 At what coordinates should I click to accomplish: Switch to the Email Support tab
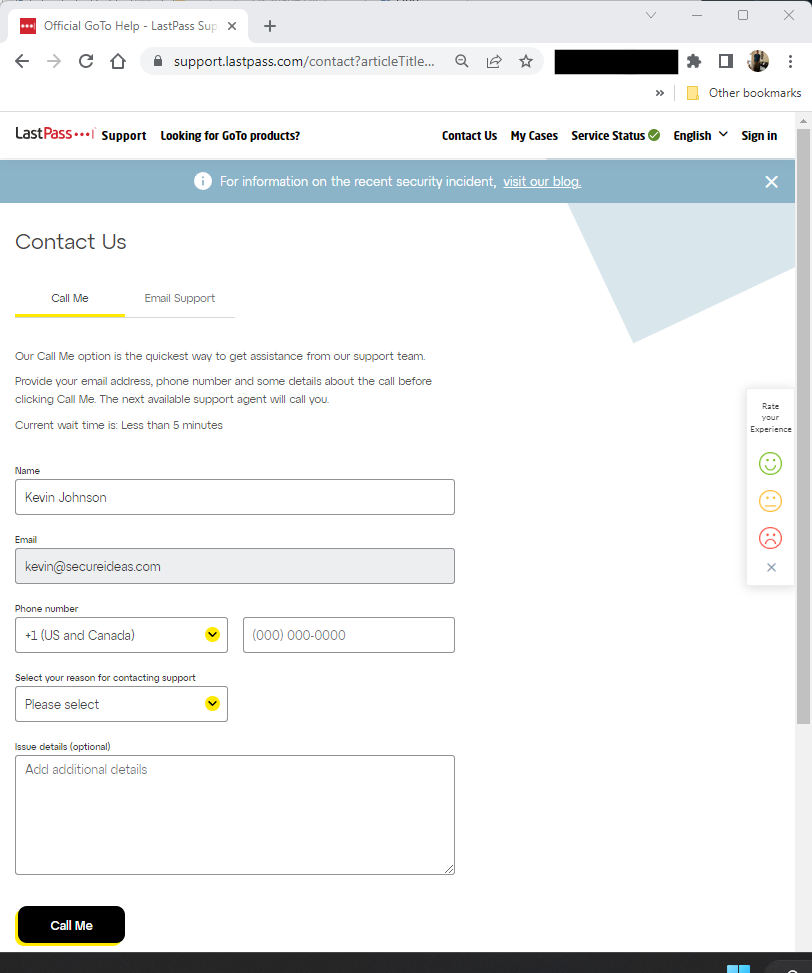coord(180,298)
